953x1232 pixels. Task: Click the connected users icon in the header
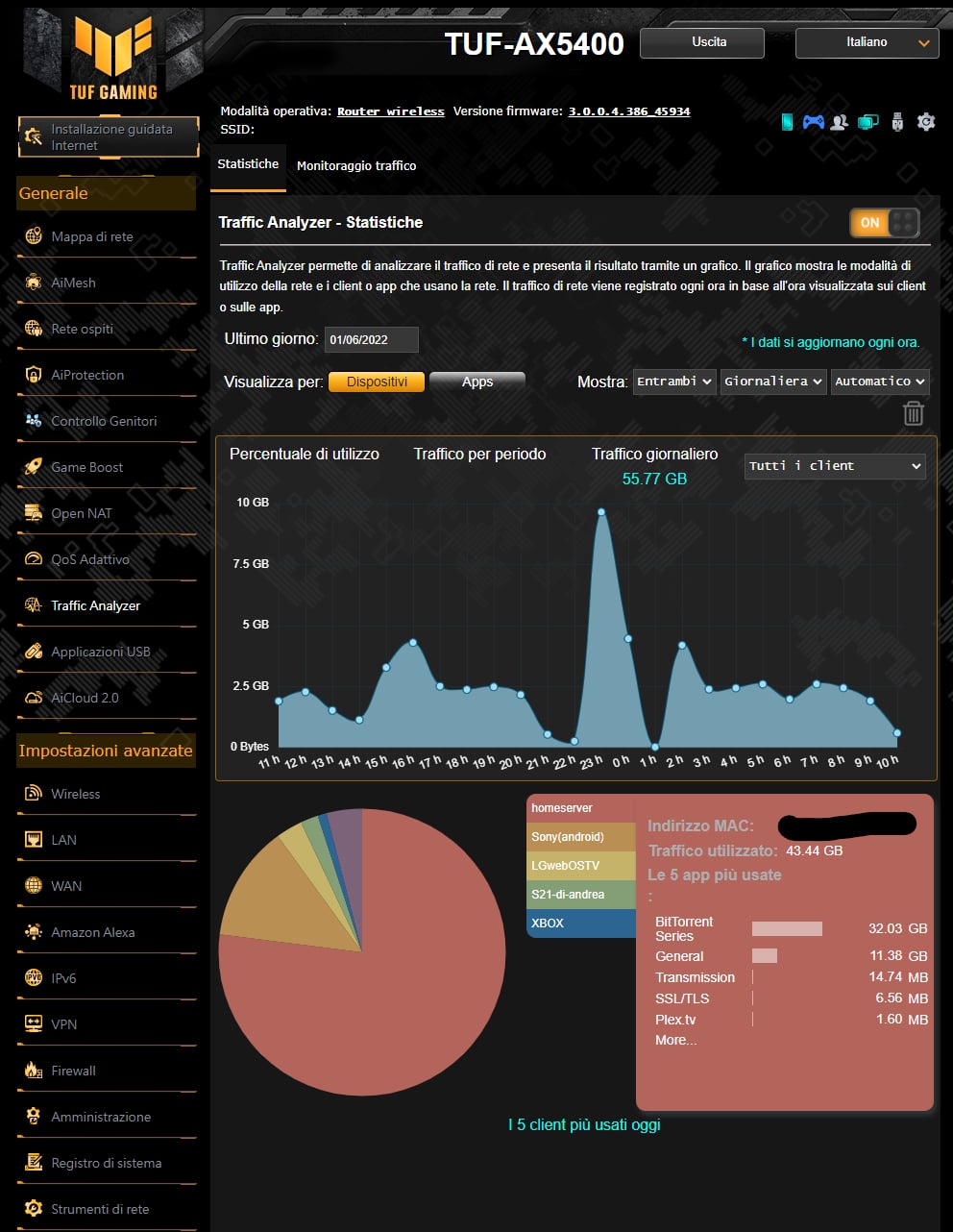coord(840,122)
